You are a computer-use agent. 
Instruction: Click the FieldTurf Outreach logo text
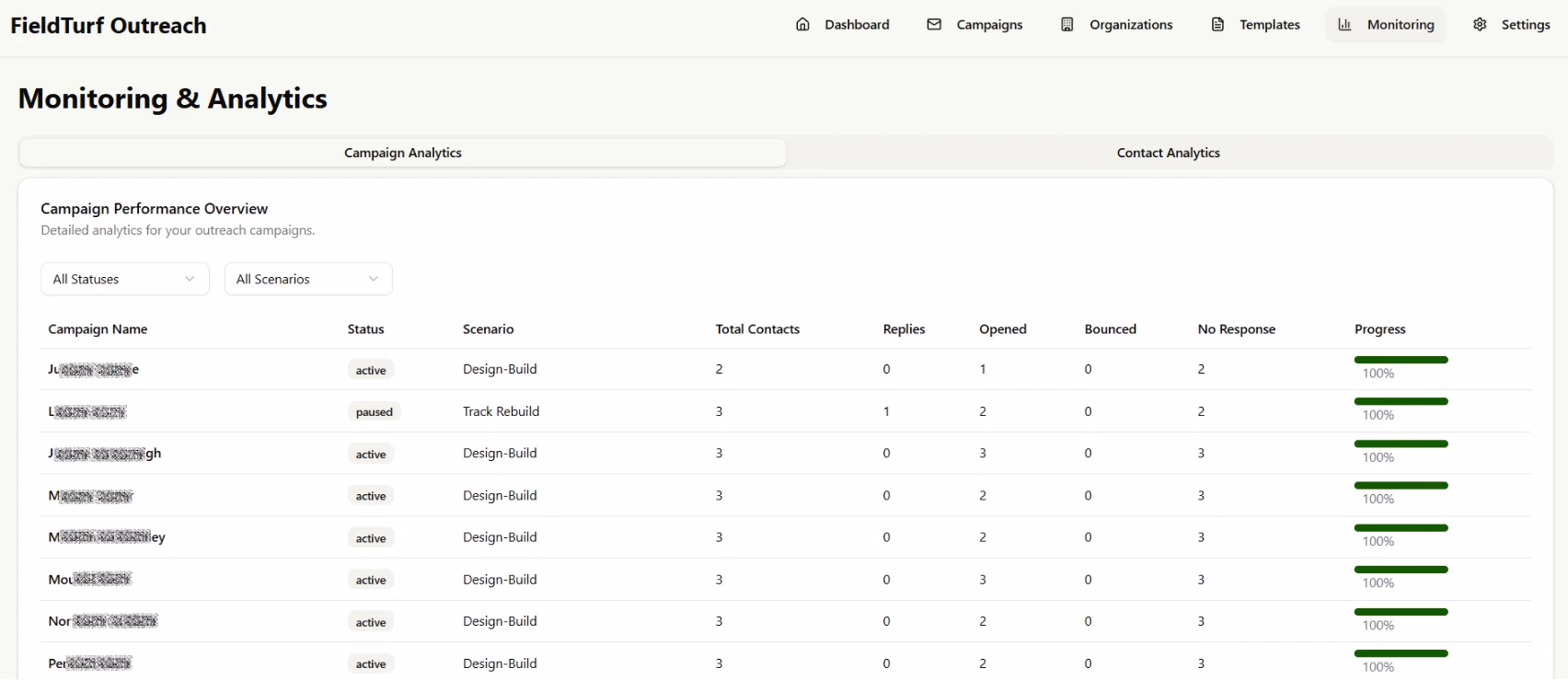coord(109,26)
